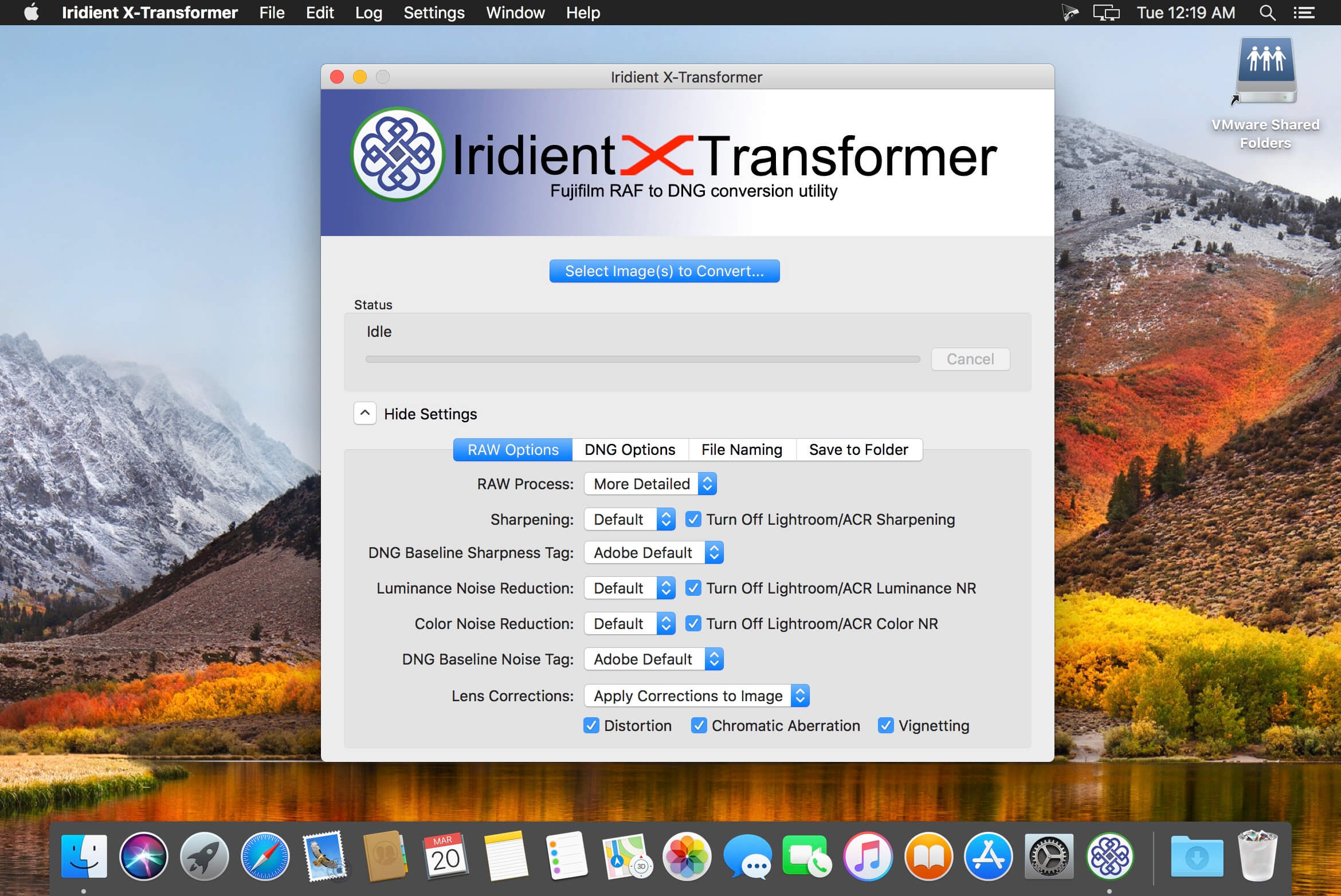Open Downloads folder in Dock
Image resolution: width=1341 pixels, height=896 pixels.
pyautogui.click(x=1197, y=856)
